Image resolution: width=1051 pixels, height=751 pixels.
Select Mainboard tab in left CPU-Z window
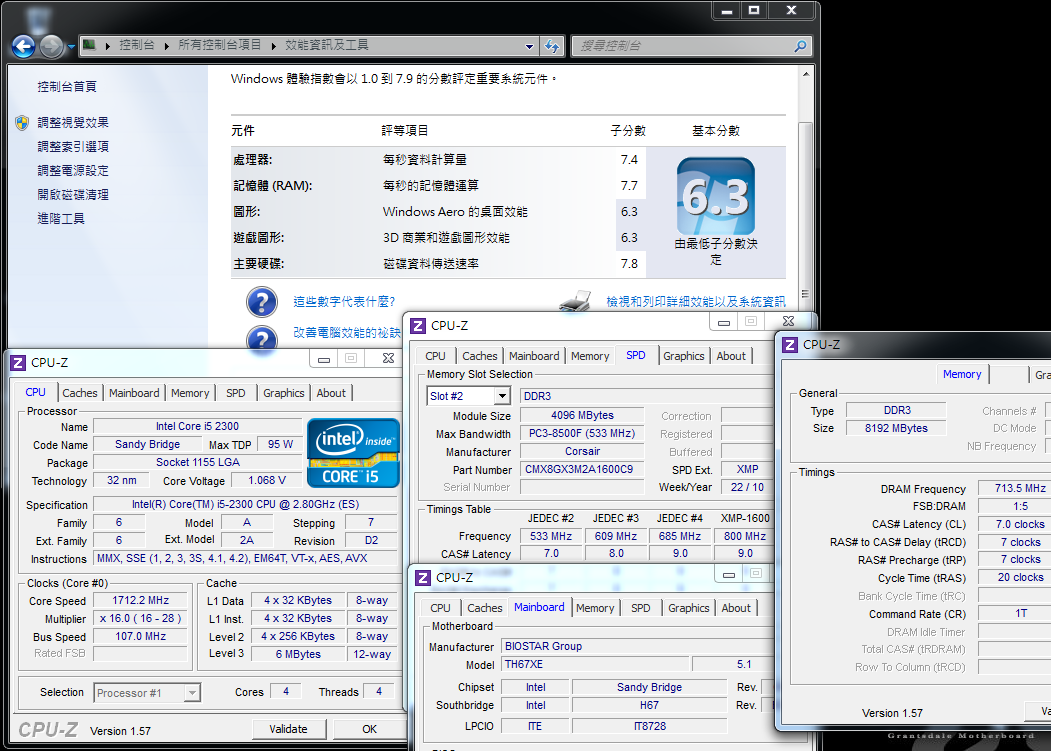[134, 393]
